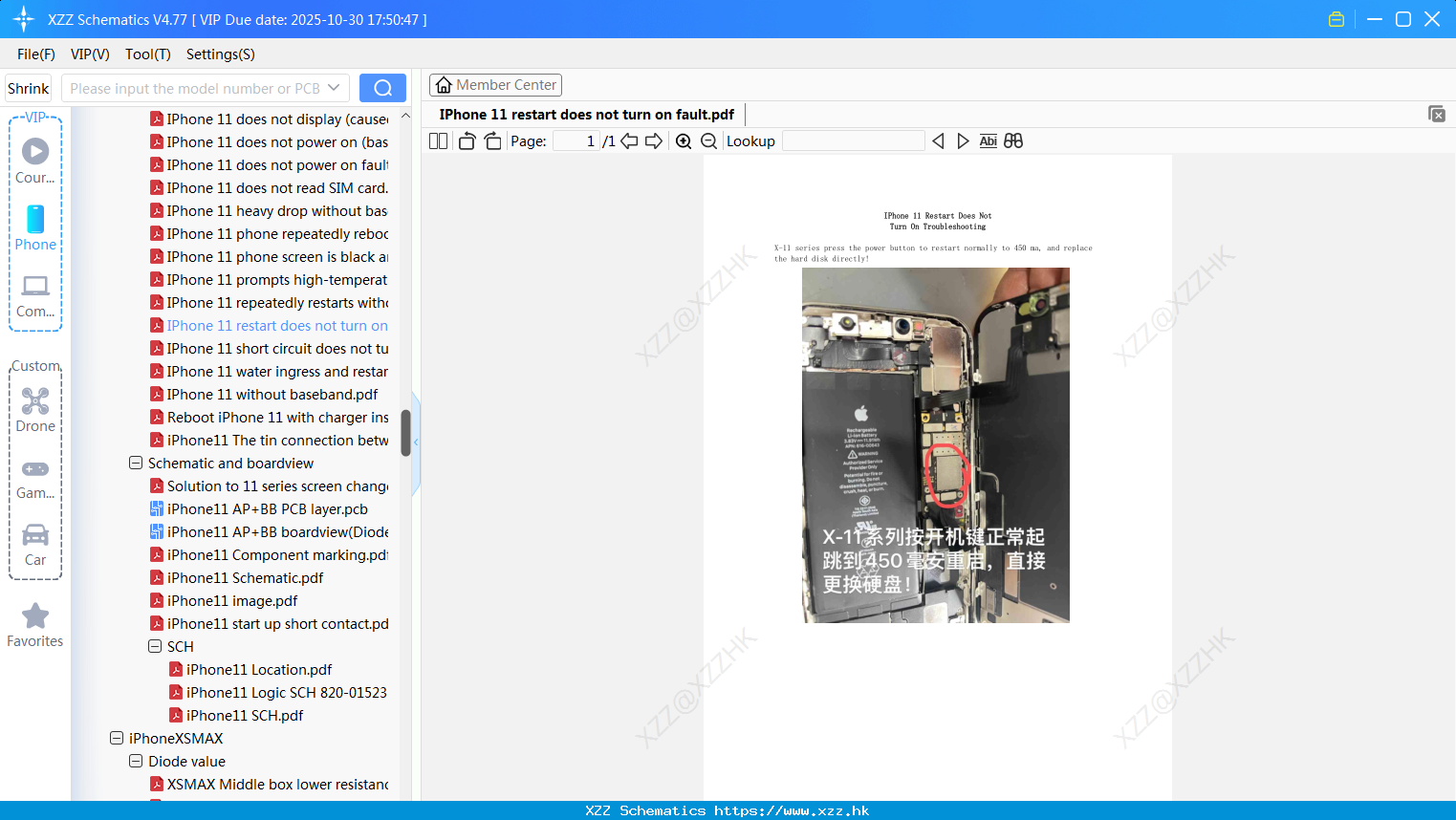The image size is (1456, 820).
Task: Click the model number or PCB search field
Action: click(196, 88)
